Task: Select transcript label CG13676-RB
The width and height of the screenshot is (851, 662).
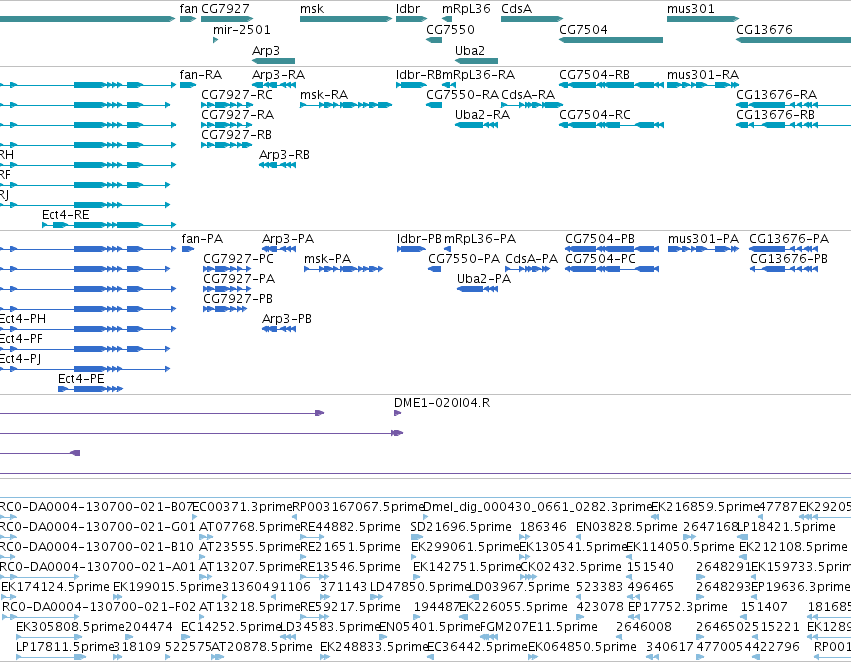Action: [x=776, y=114]
